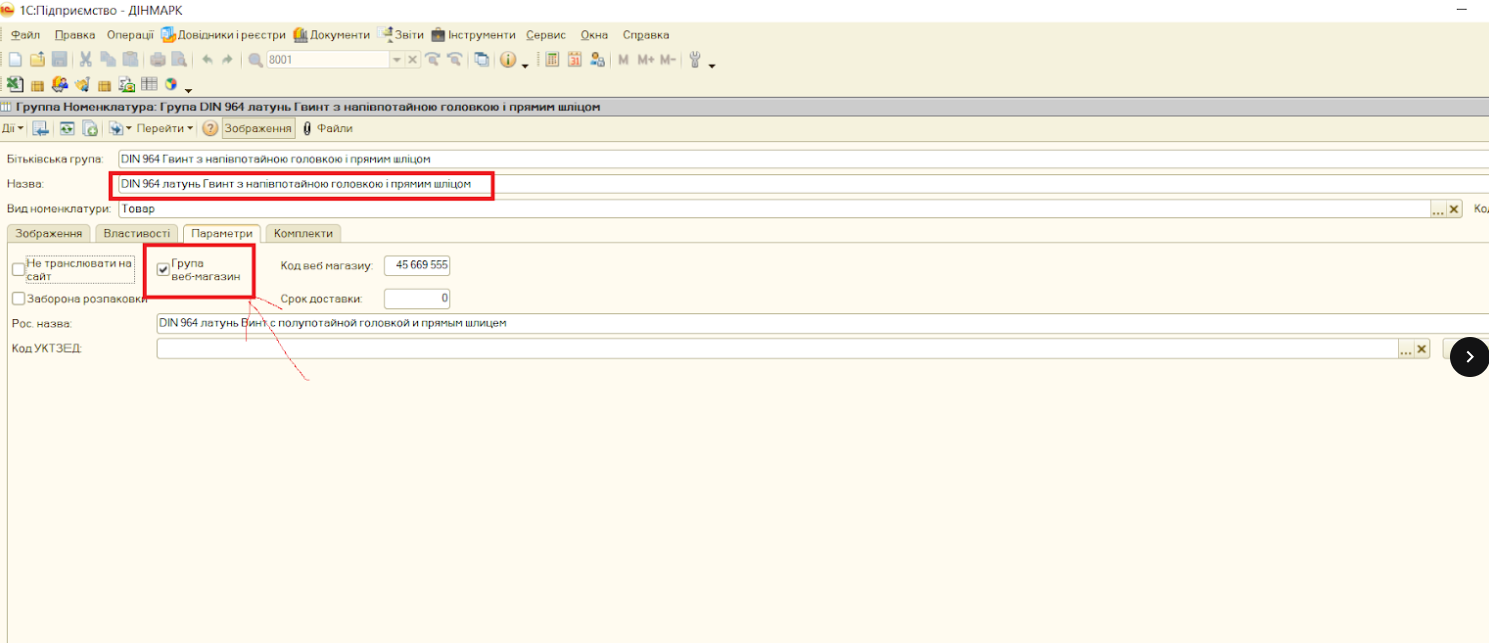The image size is (1489, 643).
Task: Click the magnifier search icon
Action: [256, 60]
